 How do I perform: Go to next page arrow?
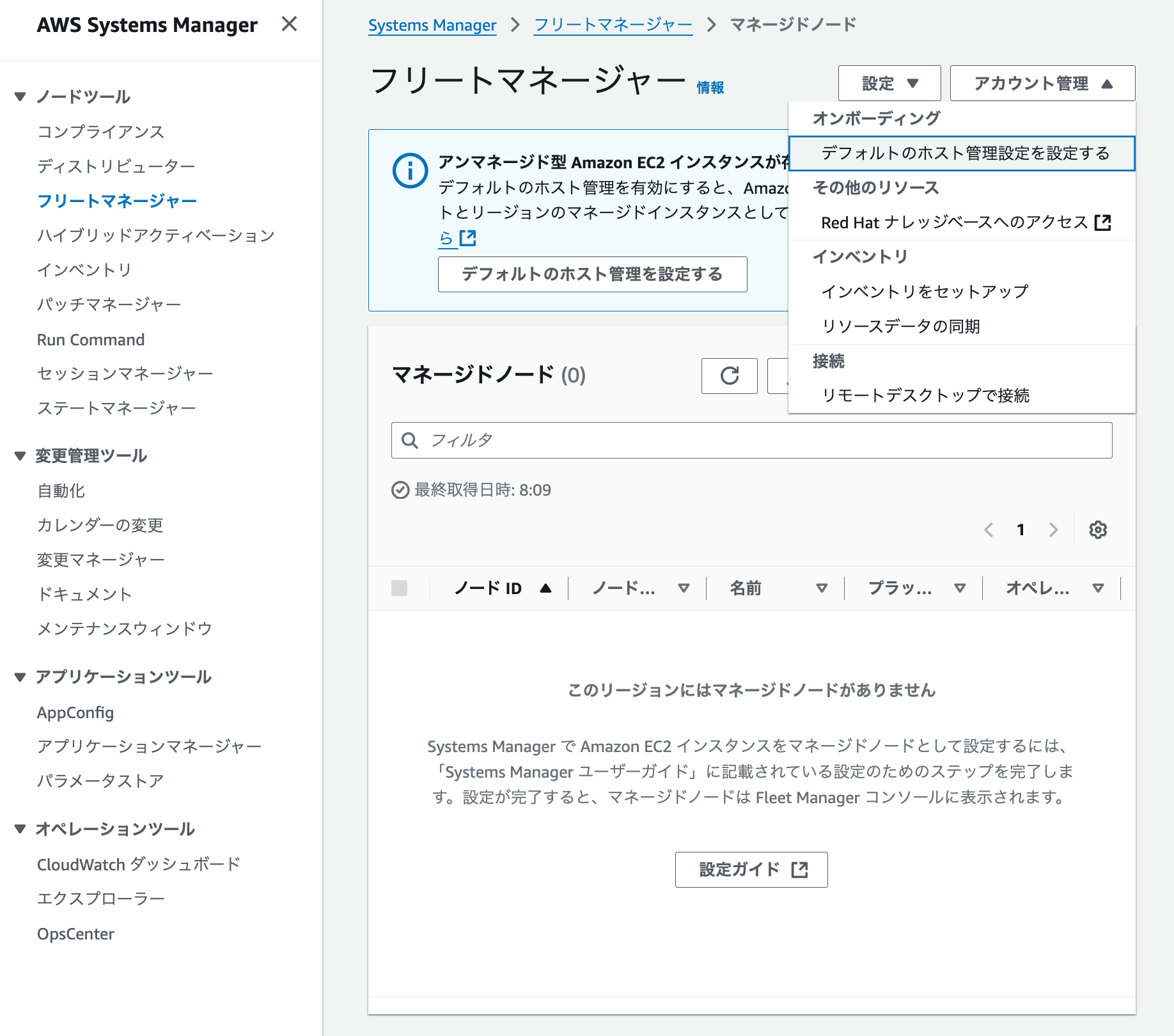[x=1053, y=530]
